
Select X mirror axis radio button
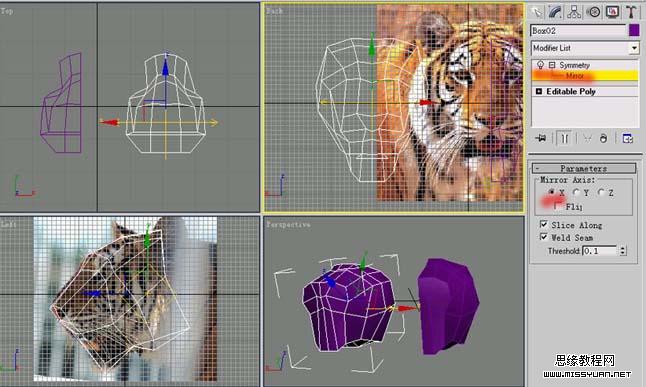(x=552, y=192)
